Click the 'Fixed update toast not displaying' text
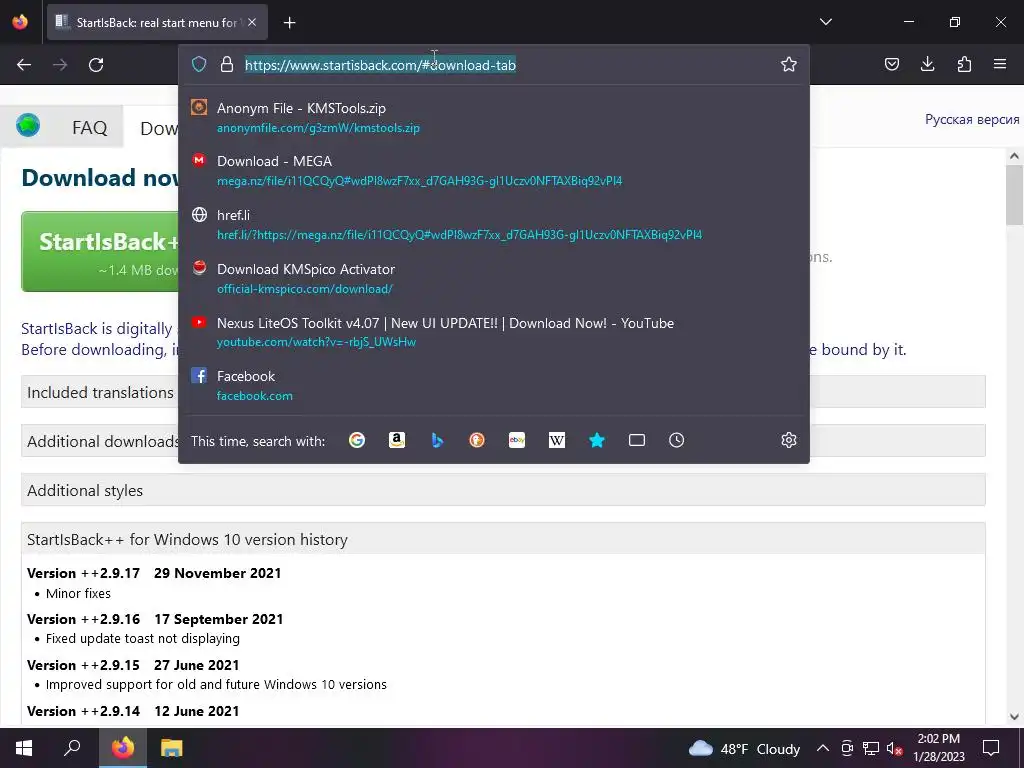Viewport: 1024px width, 768px height. click(x=142, y=639)
